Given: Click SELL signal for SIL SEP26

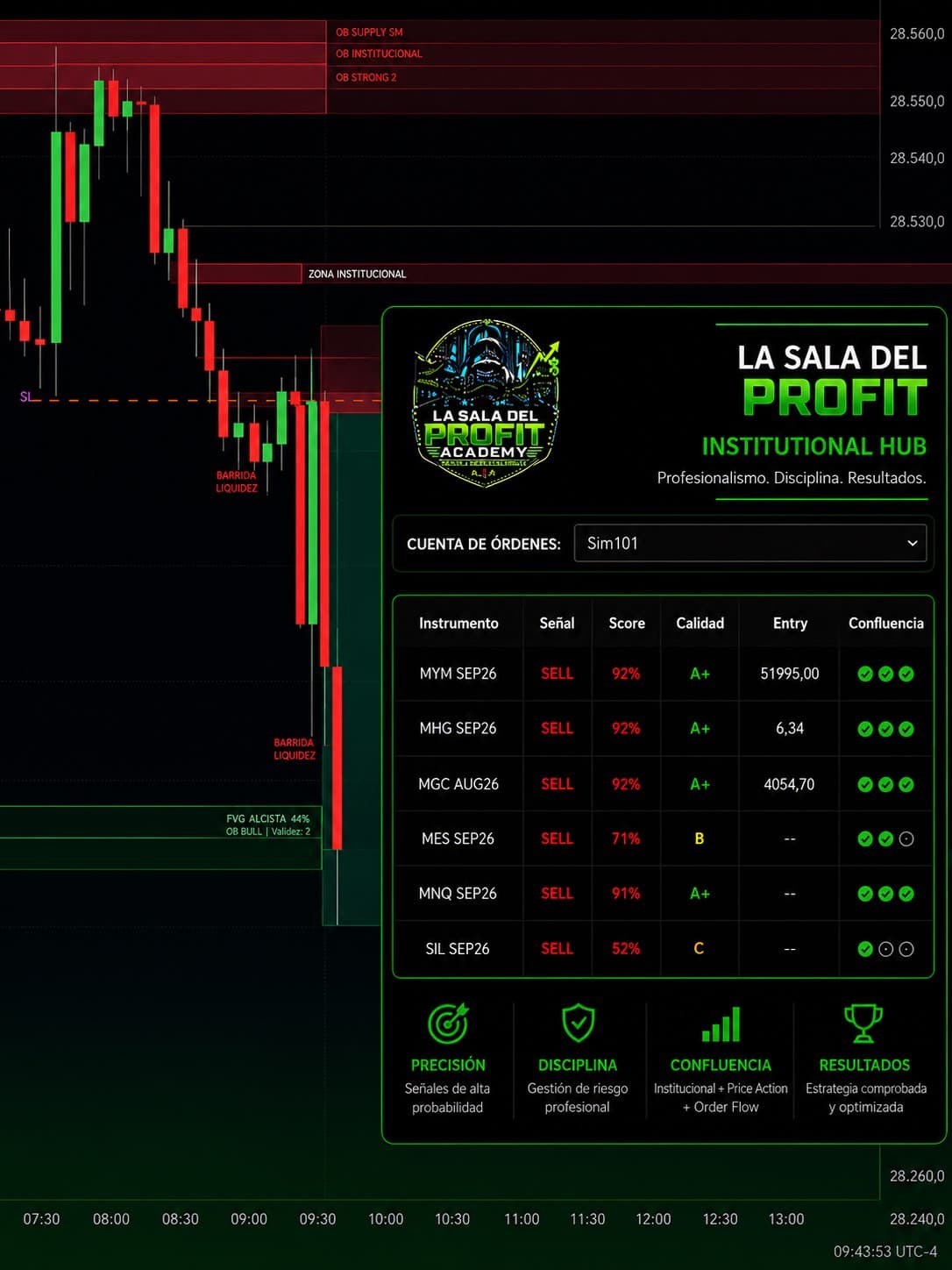Looking at the screenshot, I should 557,948.
